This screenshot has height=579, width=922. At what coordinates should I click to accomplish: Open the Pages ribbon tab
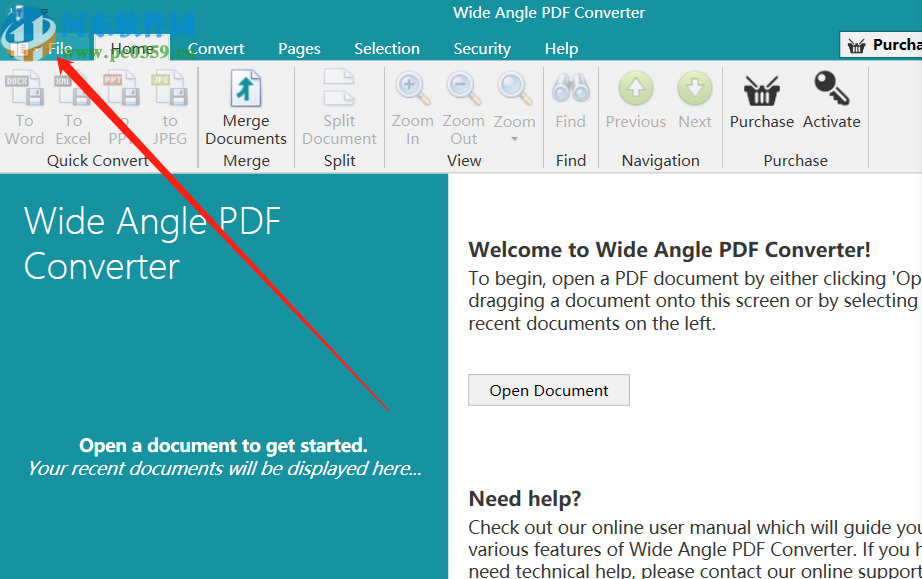299,48
